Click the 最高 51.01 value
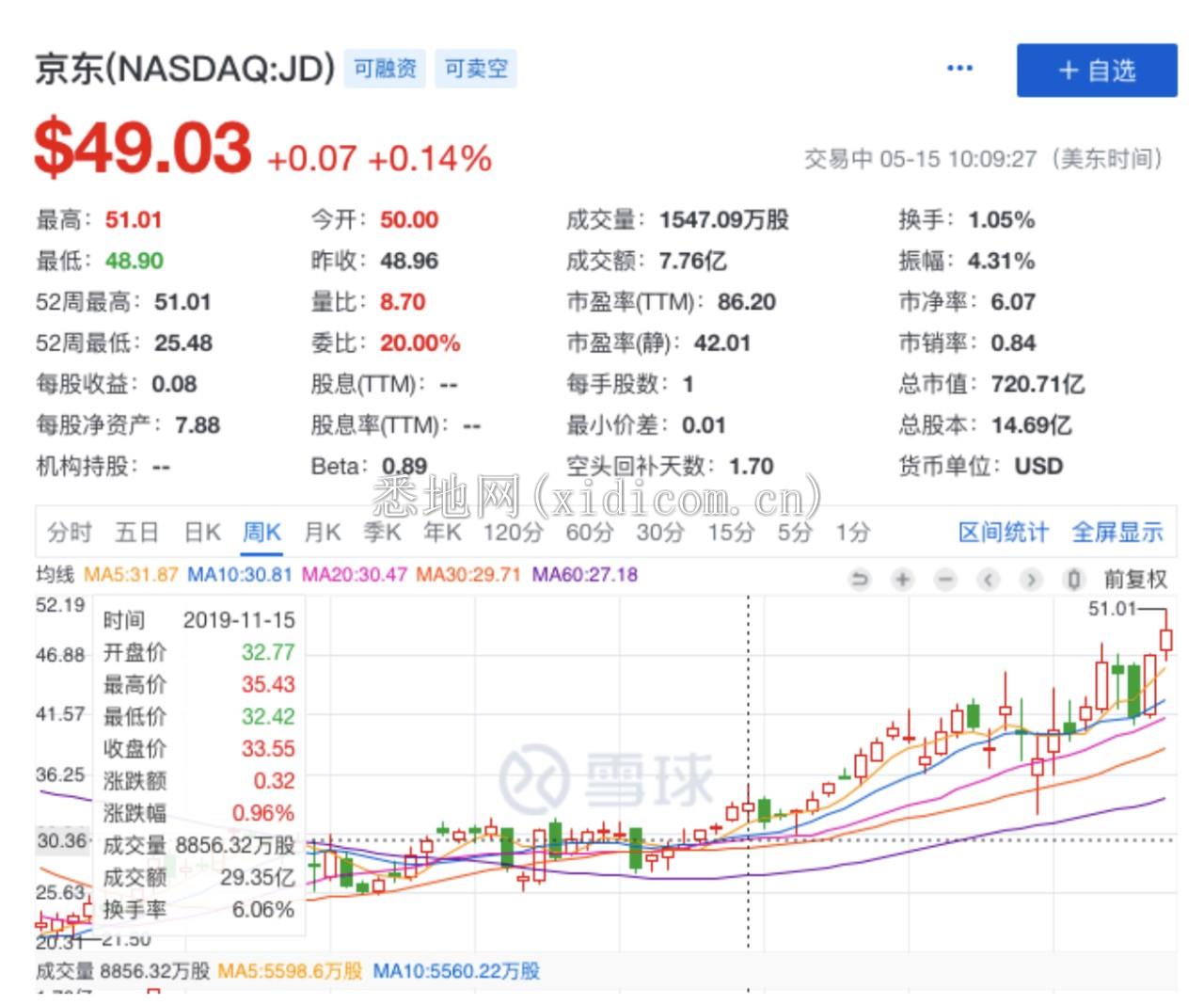The height and width of the screenshot is (1005, 1204). coord(134,220)
